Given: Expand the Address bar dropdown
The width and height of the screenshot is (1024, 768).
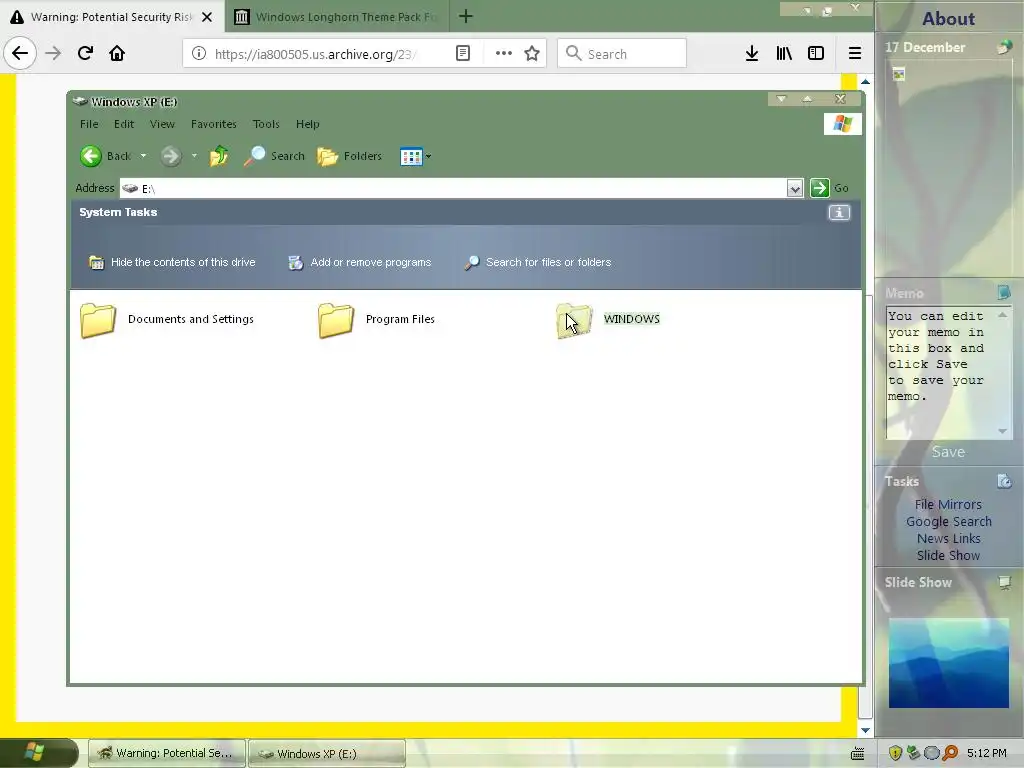Looking at the screenshot, I should click(794, 189).
